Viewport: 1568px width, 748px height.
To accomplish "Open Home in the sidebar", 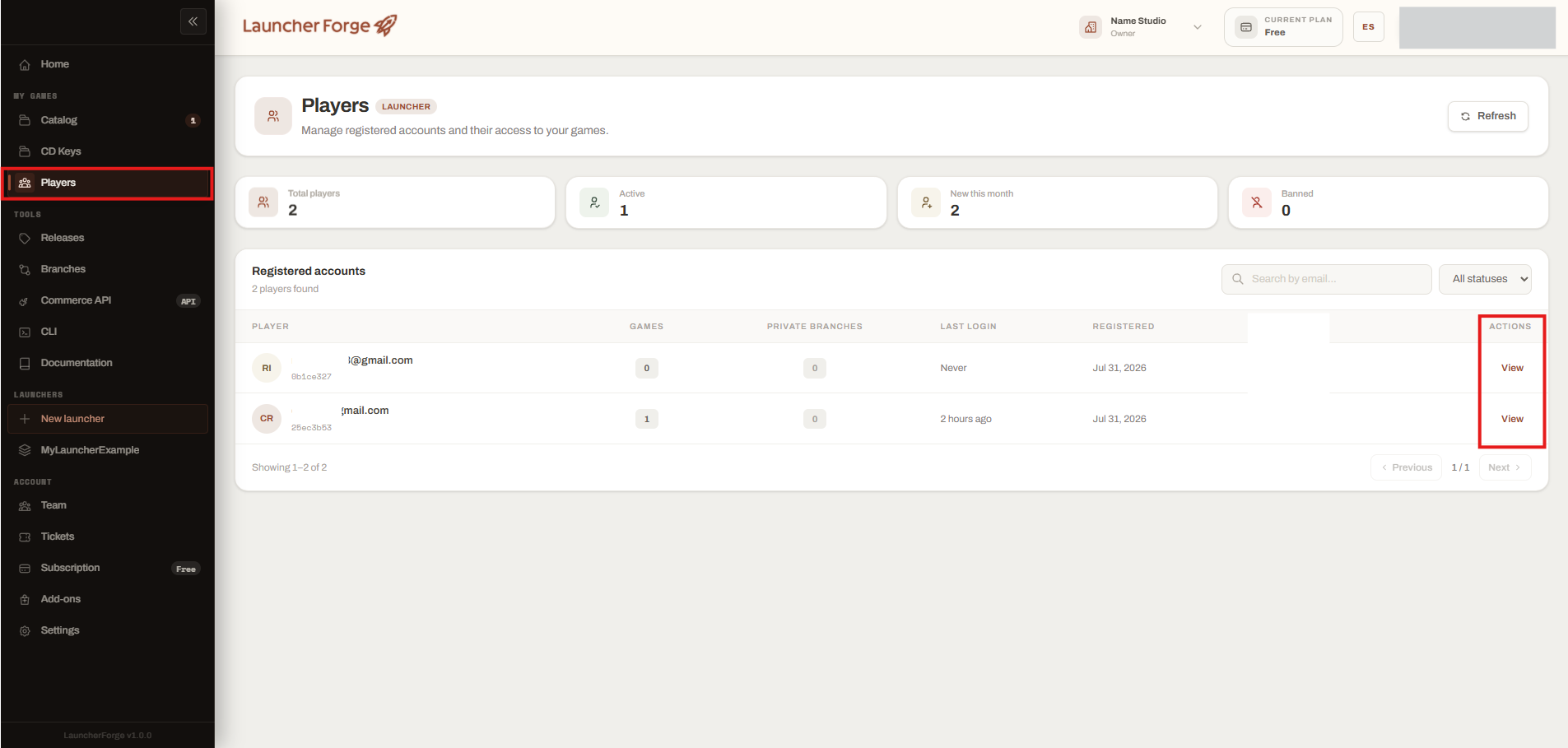I will click(107, 64).
